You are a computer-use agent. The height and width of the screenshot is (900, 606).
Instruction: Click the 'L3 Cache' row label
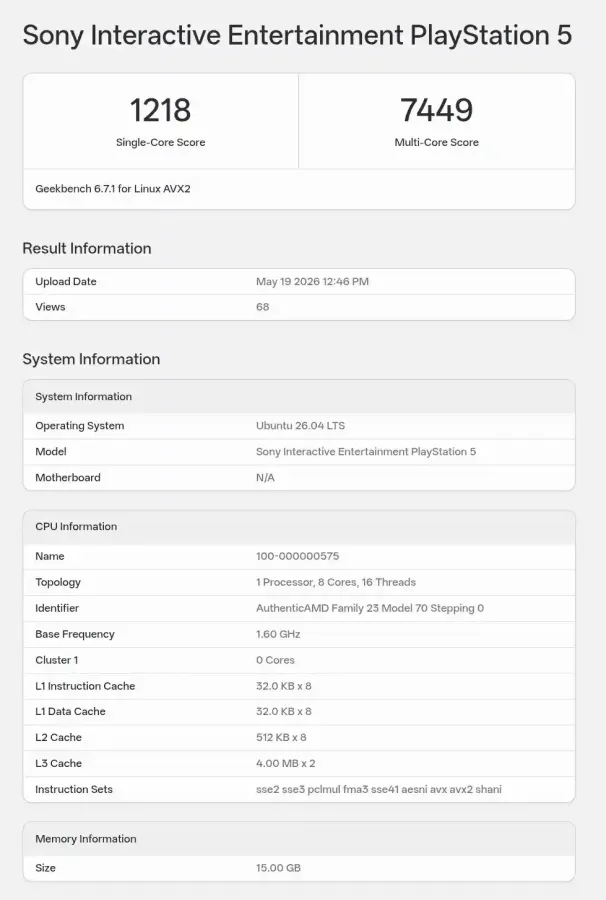58,763
